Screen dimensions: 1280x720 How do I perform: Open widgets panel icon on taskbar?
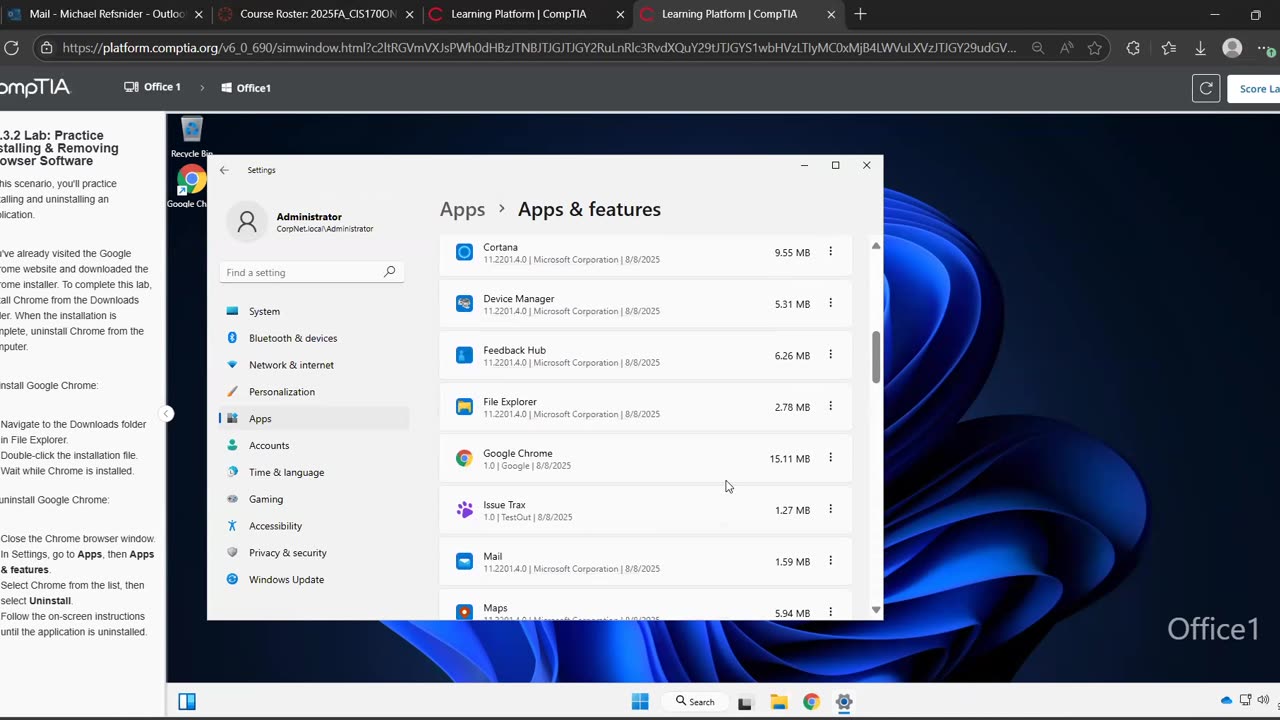click(x=187, y=701)
